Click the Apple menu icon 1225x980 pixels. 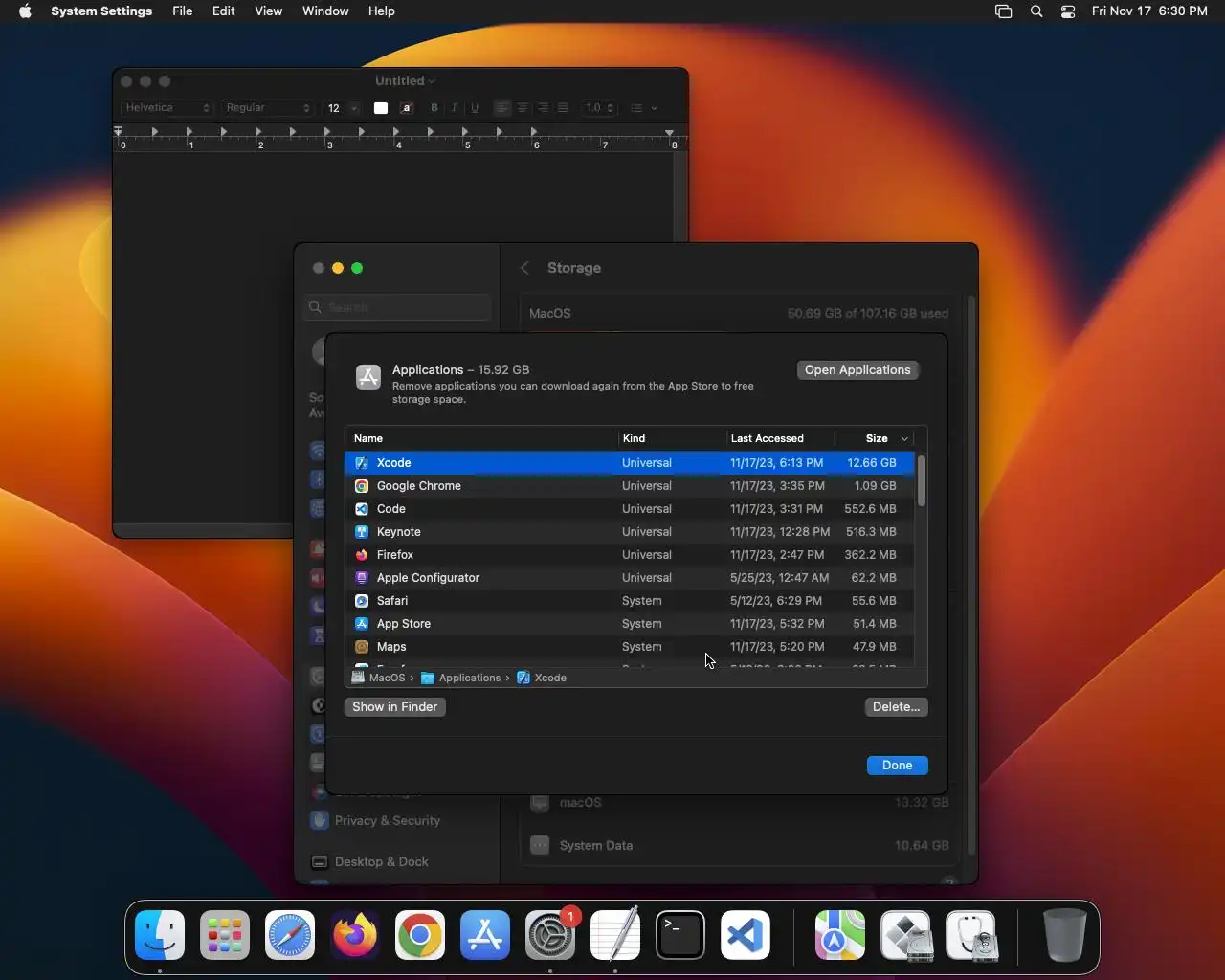(x=25, y=11)
